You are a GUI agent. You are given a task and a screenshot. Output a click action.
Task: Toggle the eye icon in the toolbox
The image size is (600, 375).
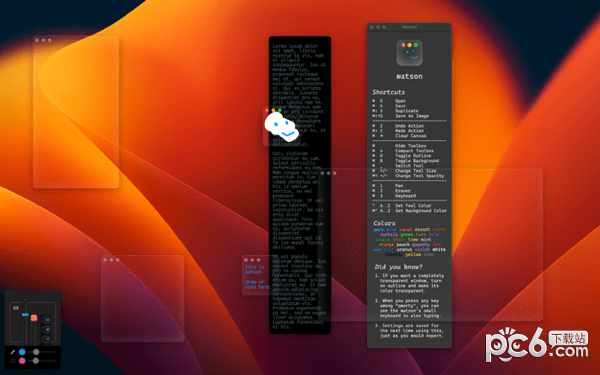(x=16, y=308)
